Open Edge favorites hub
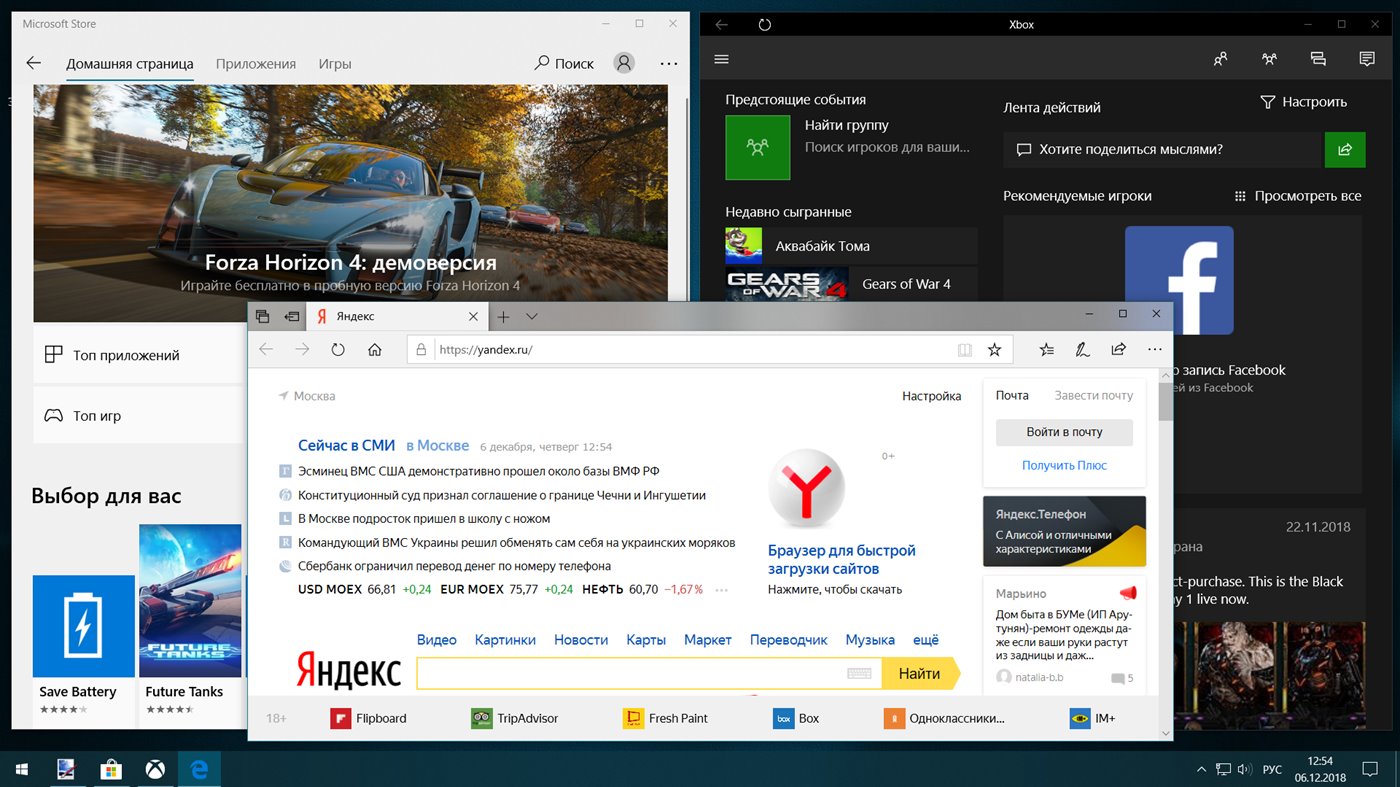Image resolution: width=1400 pixels, height=787 pixels. click(1046, 350)
